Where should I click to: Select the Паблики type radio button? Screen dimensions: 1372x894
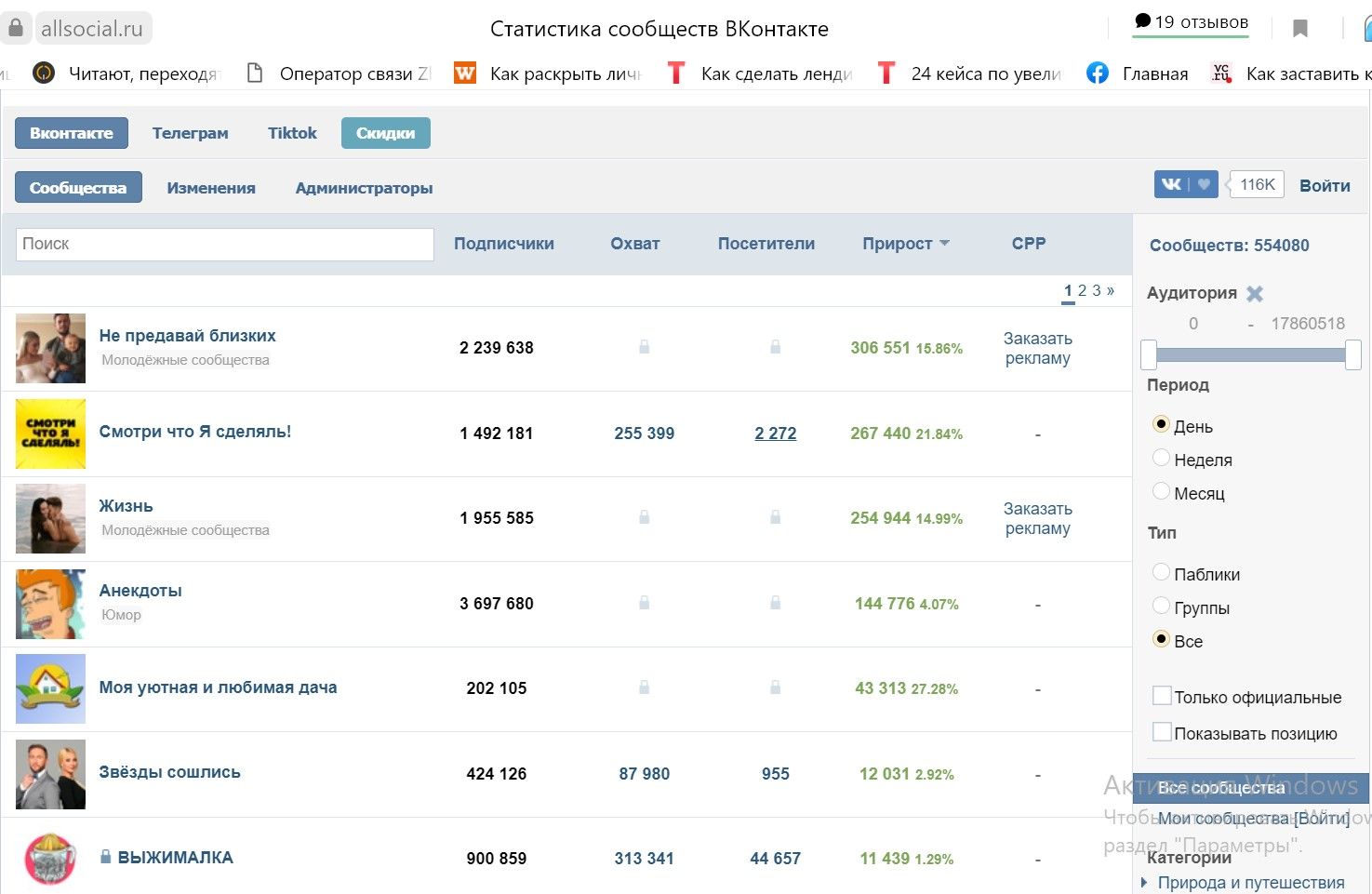point(1161,572)
